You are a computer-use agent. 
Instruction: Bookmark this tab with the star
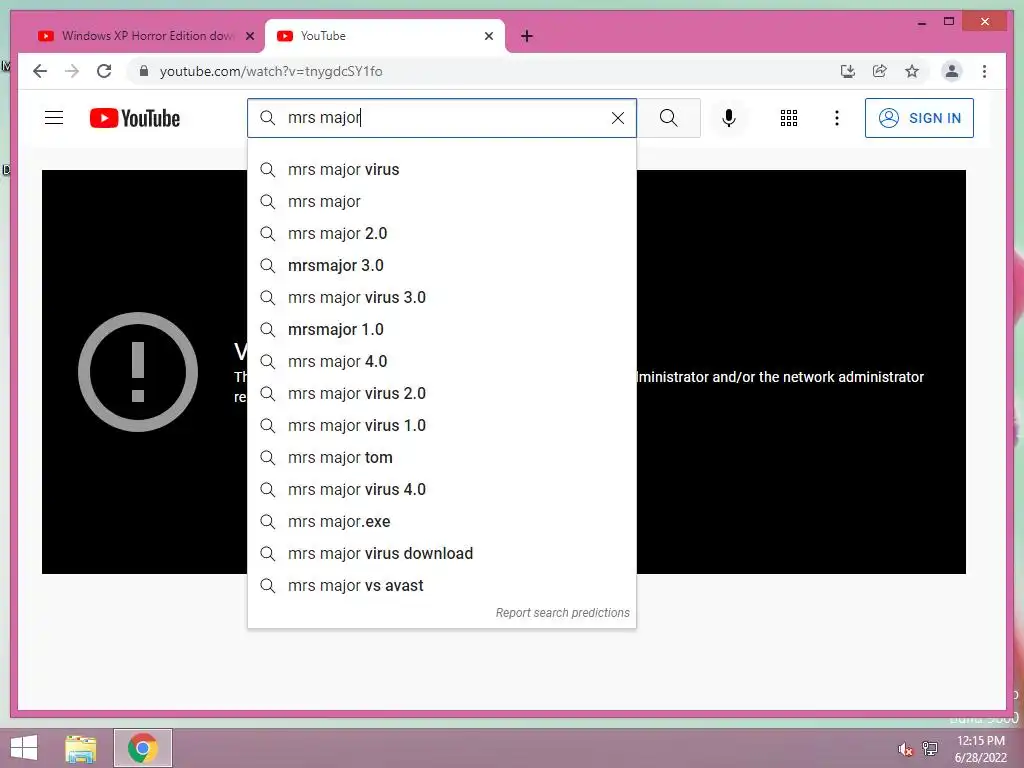912,71
